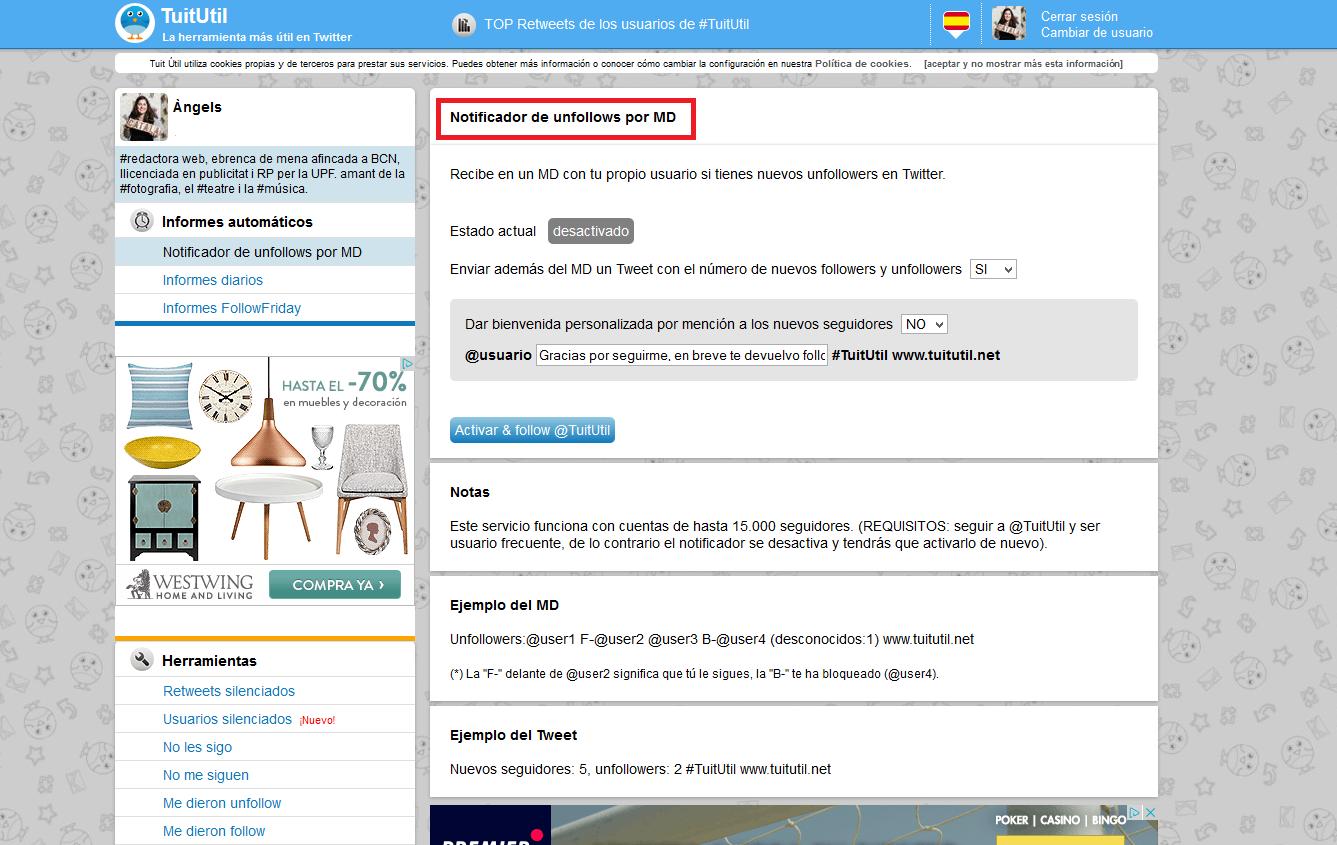Click COMPRA YA on Westwing ad
Screen dimensions: 1337x845
click(334, 585)
